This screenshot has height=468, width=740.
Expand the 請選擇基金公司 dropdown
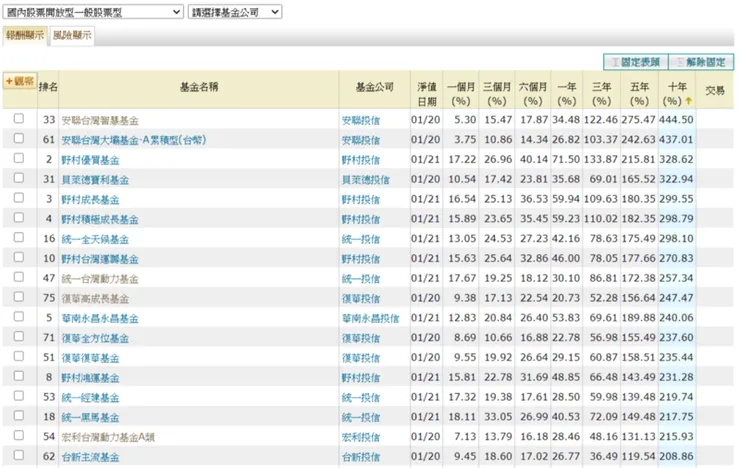click(235, 12)
